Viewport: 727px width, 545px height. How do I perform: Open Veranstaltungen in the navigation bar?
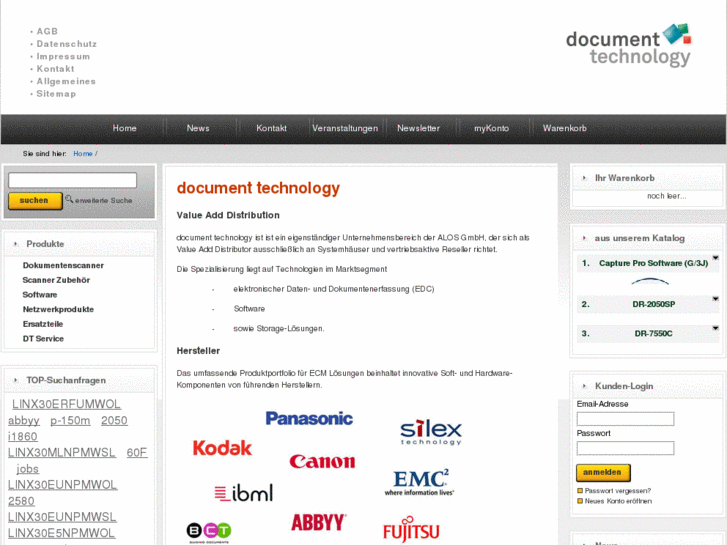(345, 128)
